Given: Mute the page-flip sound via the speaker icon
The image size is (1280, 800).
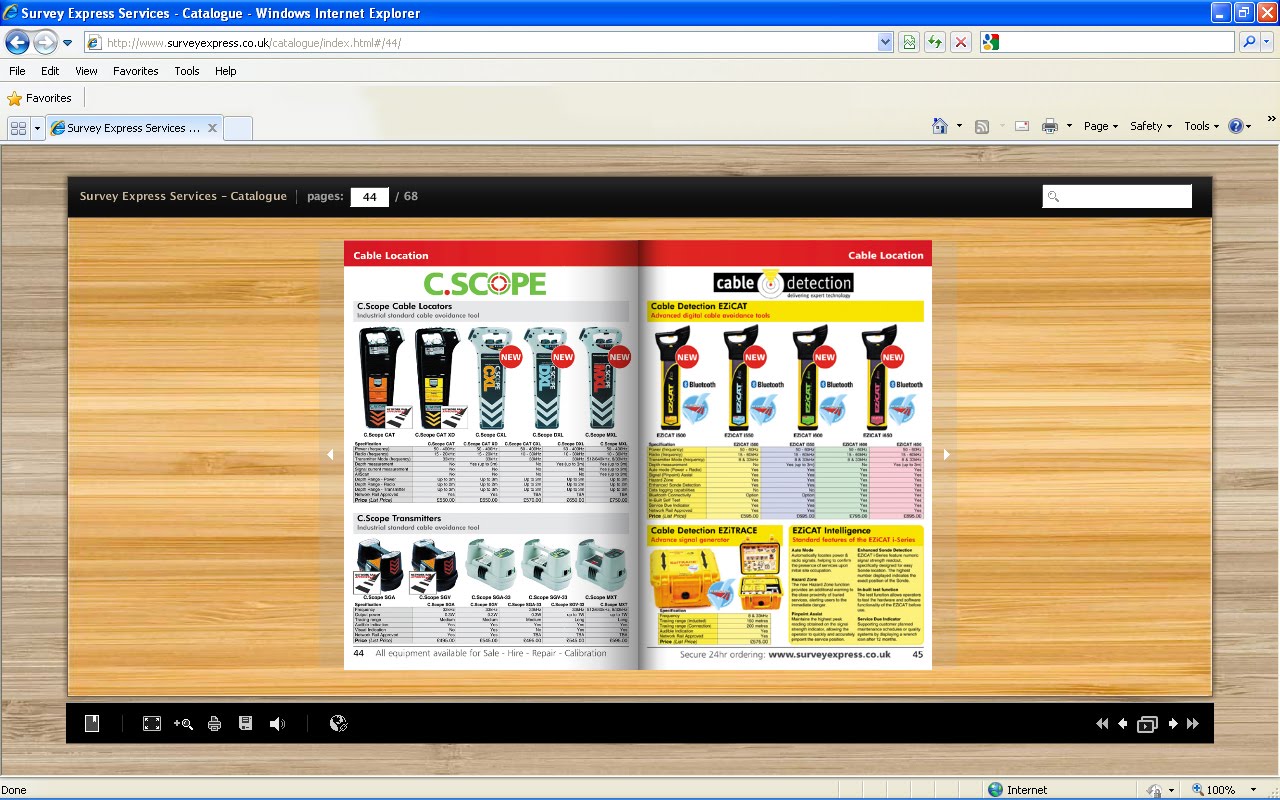Looking at the screenshot, I should tap(277, 723).
